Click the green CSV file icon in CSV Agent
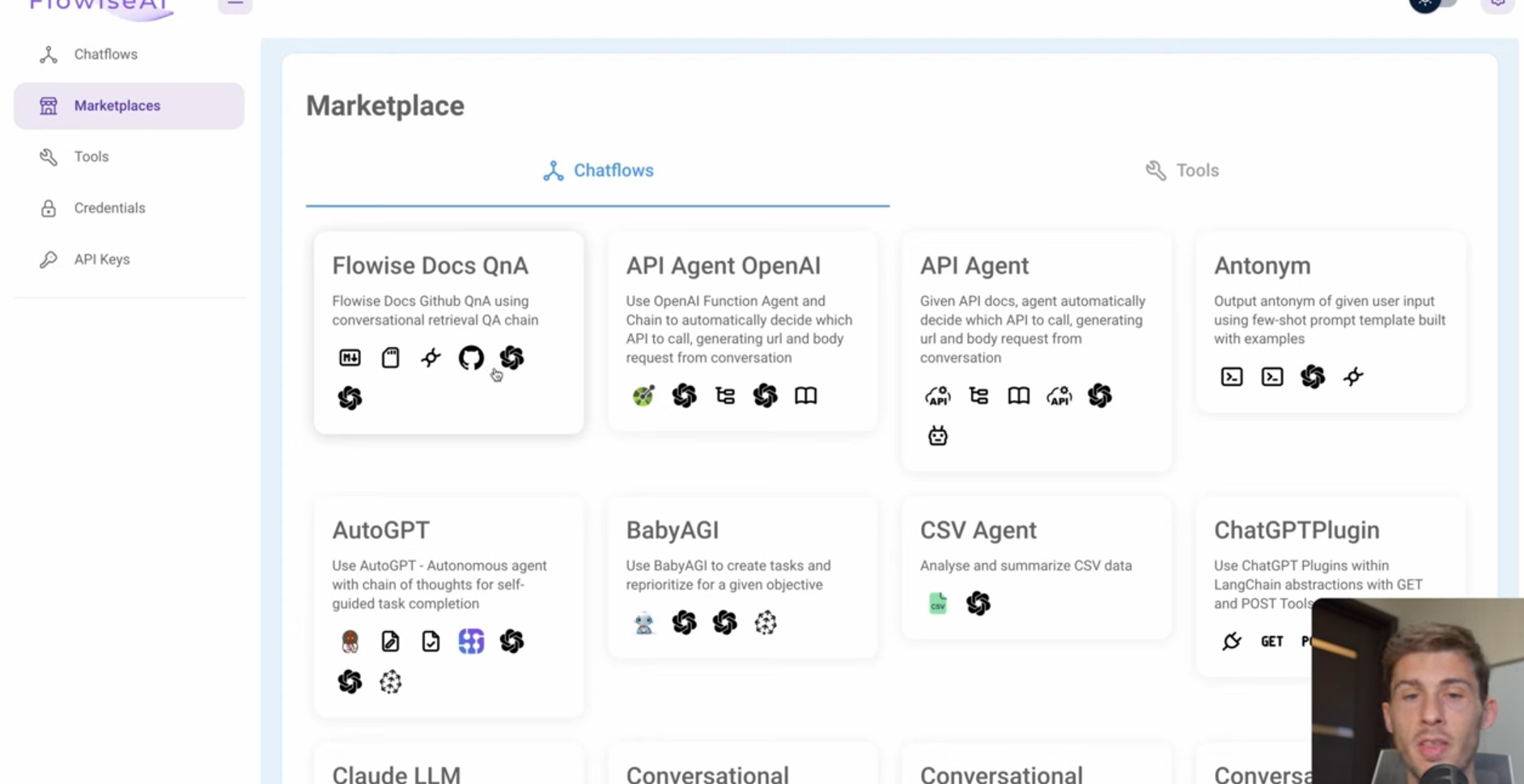This screenshot has width=1524, height=784. click(x=937, y=604)
